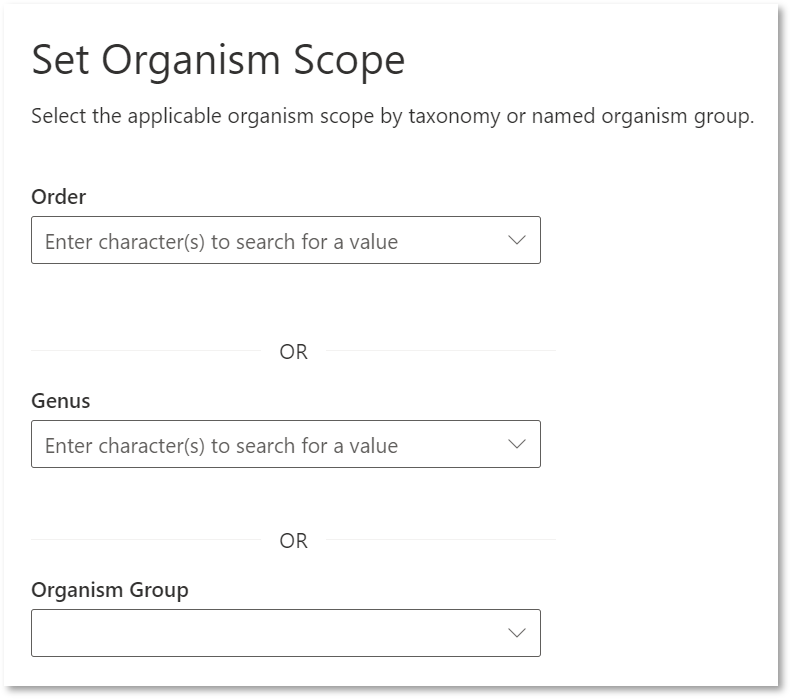791x699 pixels.
Task: Expand the Order dropdown chevron
Action: click(x=517, y=240)
